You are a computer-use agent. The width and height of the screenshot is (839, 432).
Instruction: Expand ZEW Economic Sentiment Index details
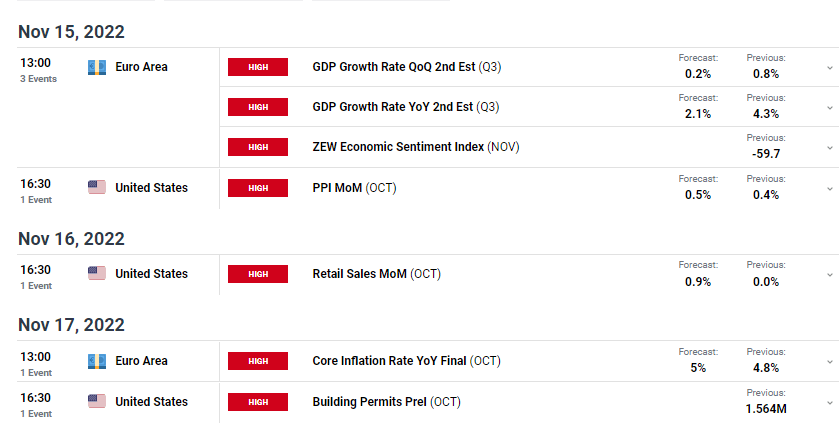830,148
